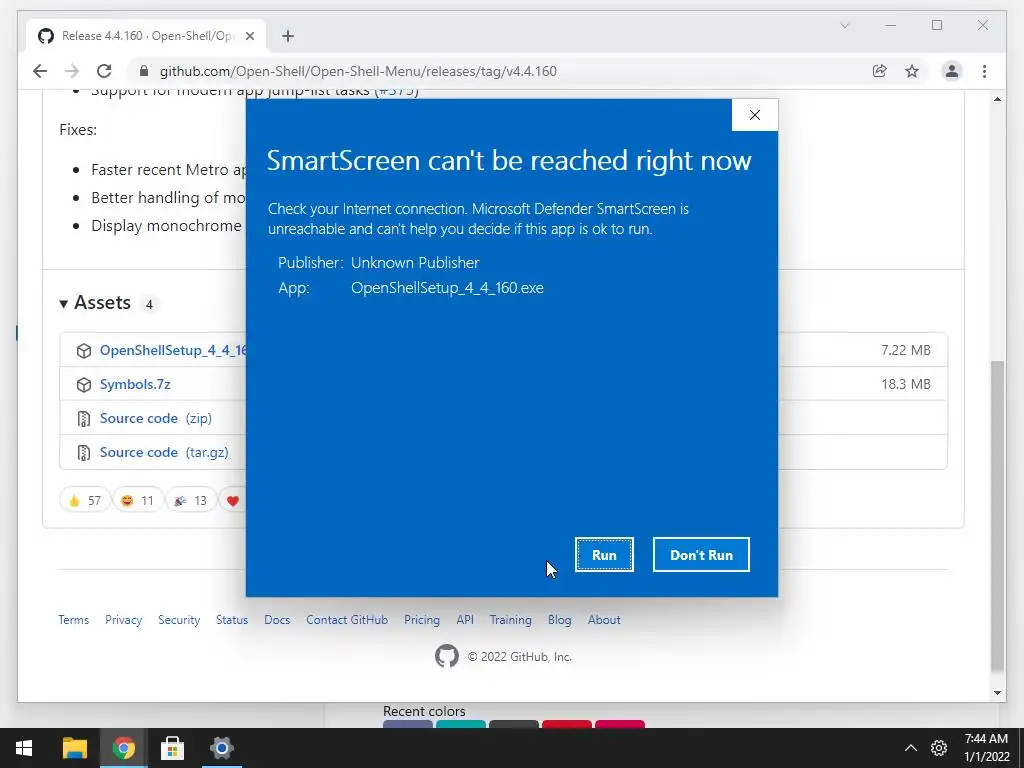Select the address bar URL
The width and height of the screenshot is (1024, 768).
tap(358, 71)
